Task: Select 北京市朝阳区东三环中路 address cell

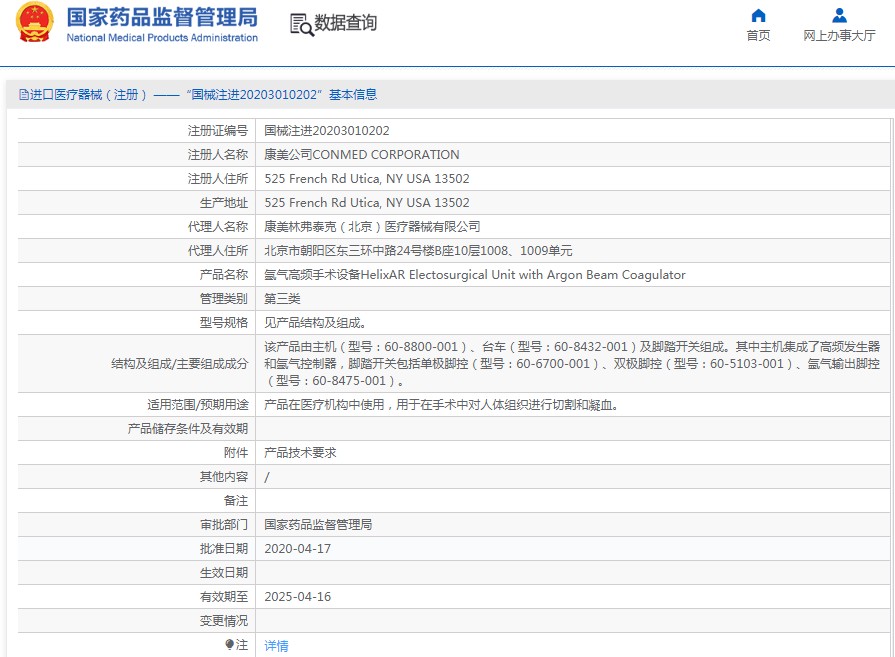Action: tap(418, 251)
